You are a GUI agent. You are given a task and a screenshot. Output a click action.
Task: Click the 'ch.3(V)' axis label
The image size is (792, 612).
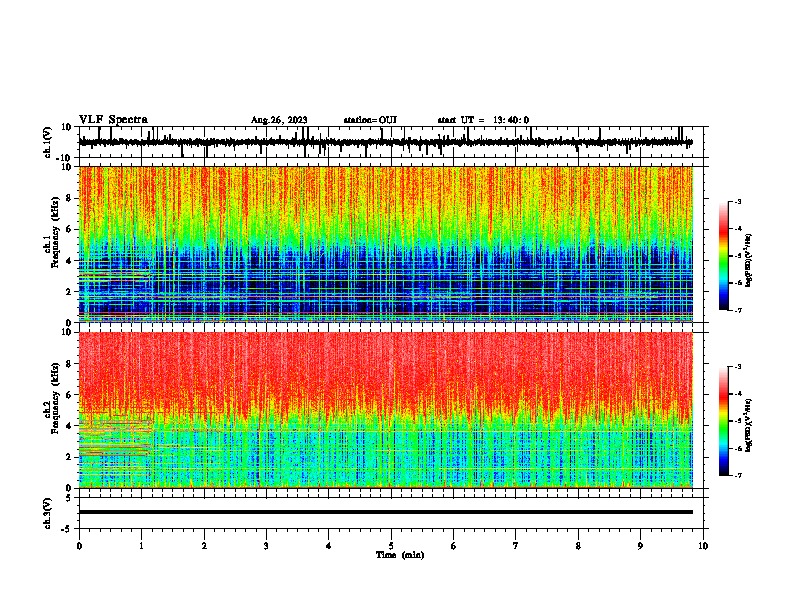coord(48,513)
